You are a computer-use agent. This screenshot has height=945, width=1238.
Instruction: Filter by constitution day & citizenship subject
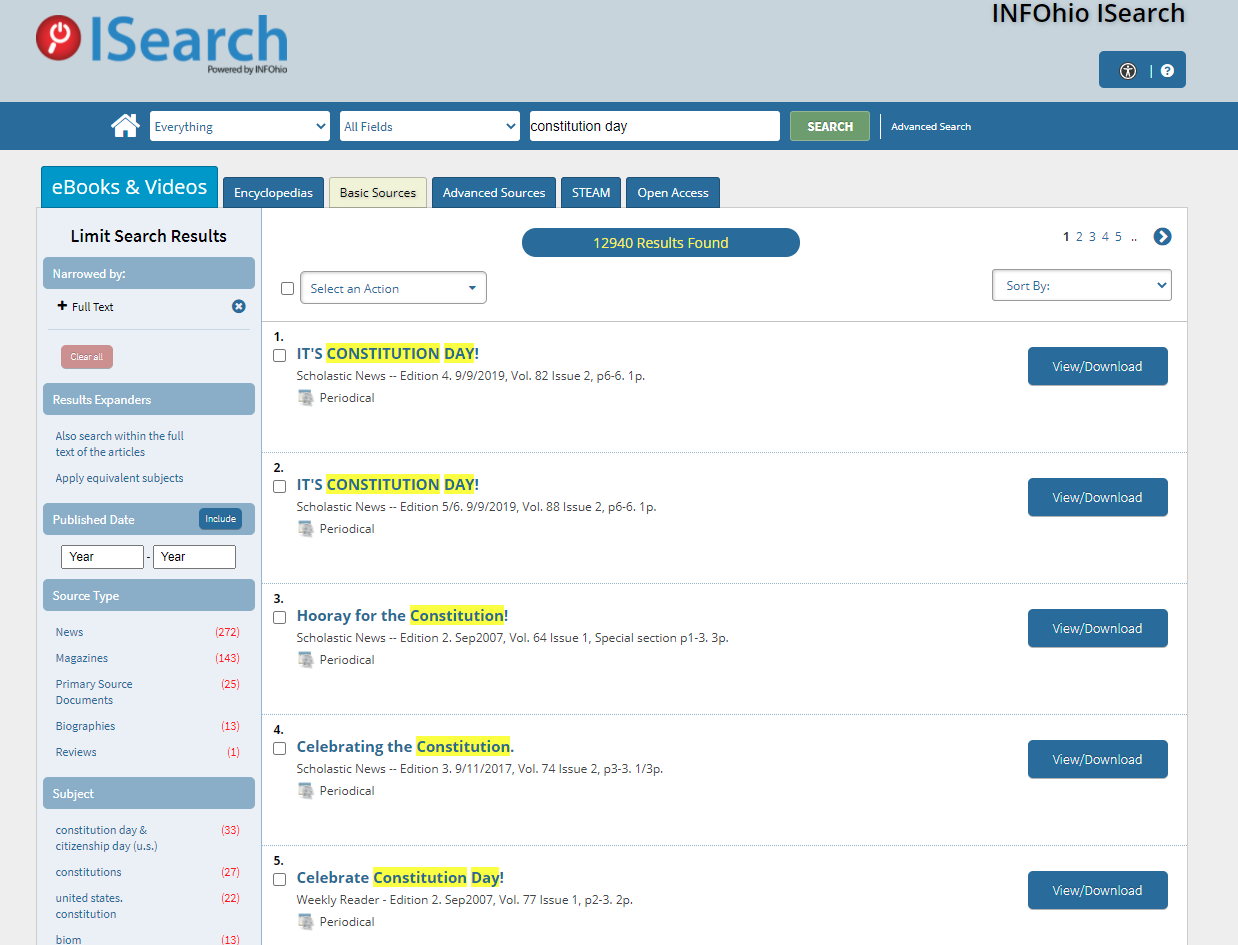[107, 838]
